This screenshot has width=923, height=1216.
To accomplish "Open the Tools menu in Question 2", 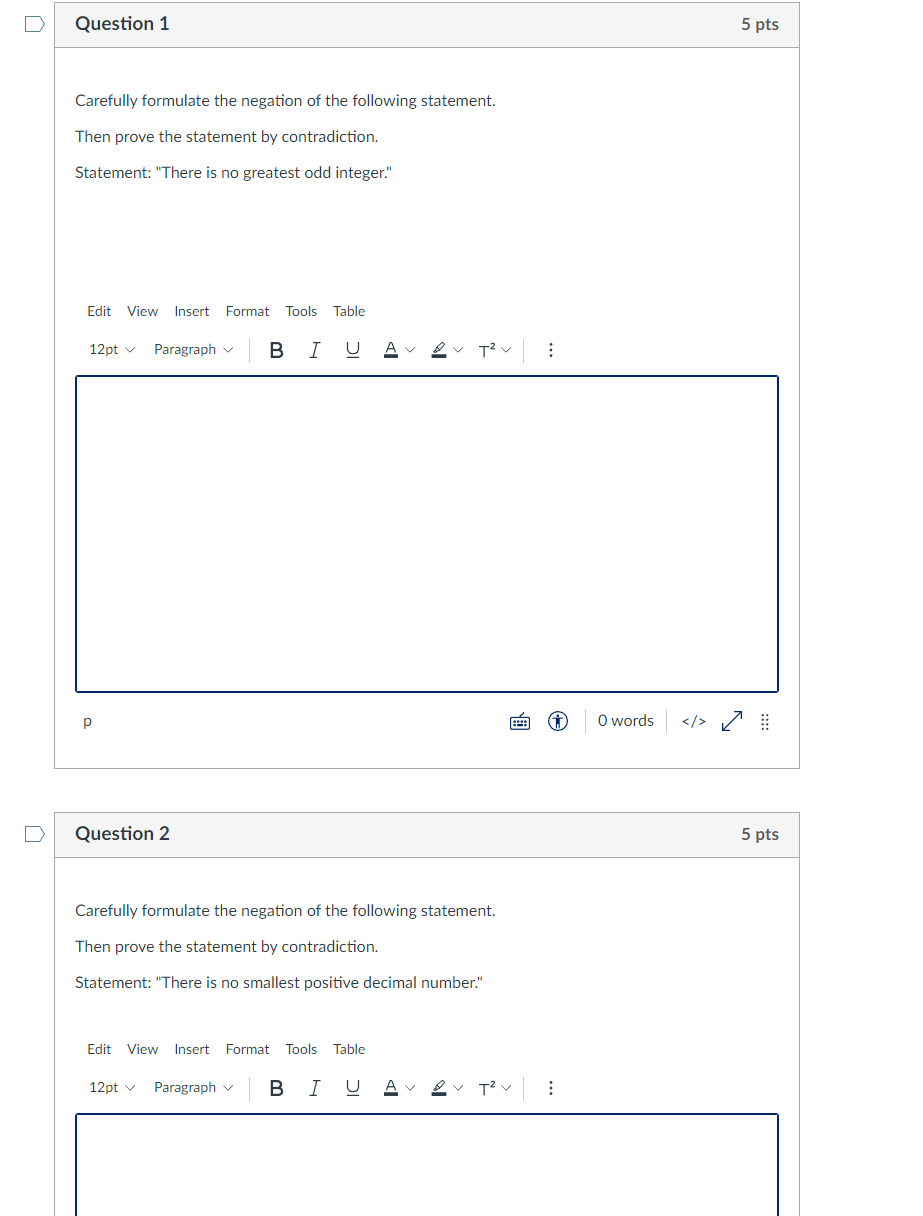I will click(x=301, y=1049).
